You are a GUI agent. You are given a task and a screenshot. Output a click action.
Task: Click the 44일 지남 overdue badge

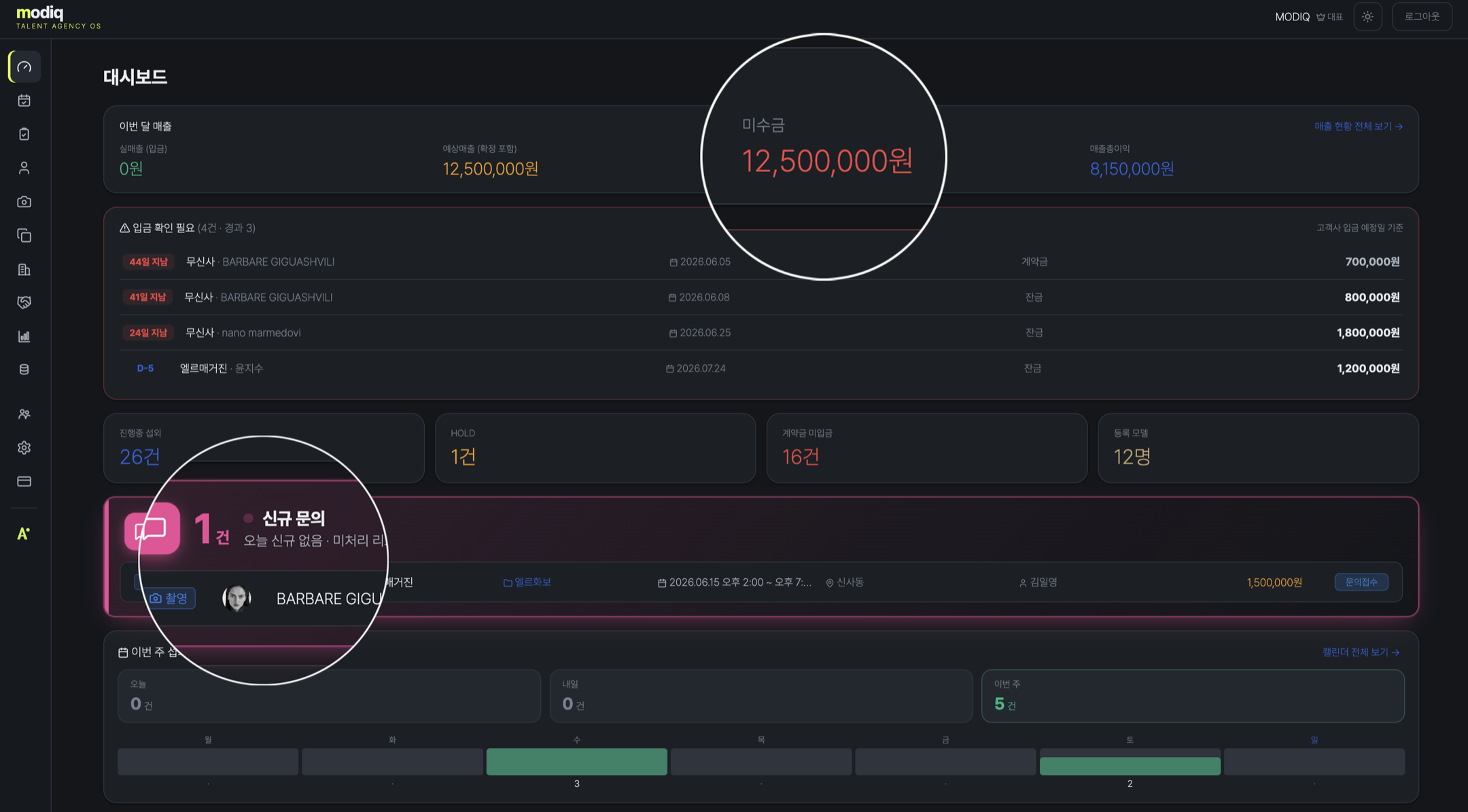[148, 262]
